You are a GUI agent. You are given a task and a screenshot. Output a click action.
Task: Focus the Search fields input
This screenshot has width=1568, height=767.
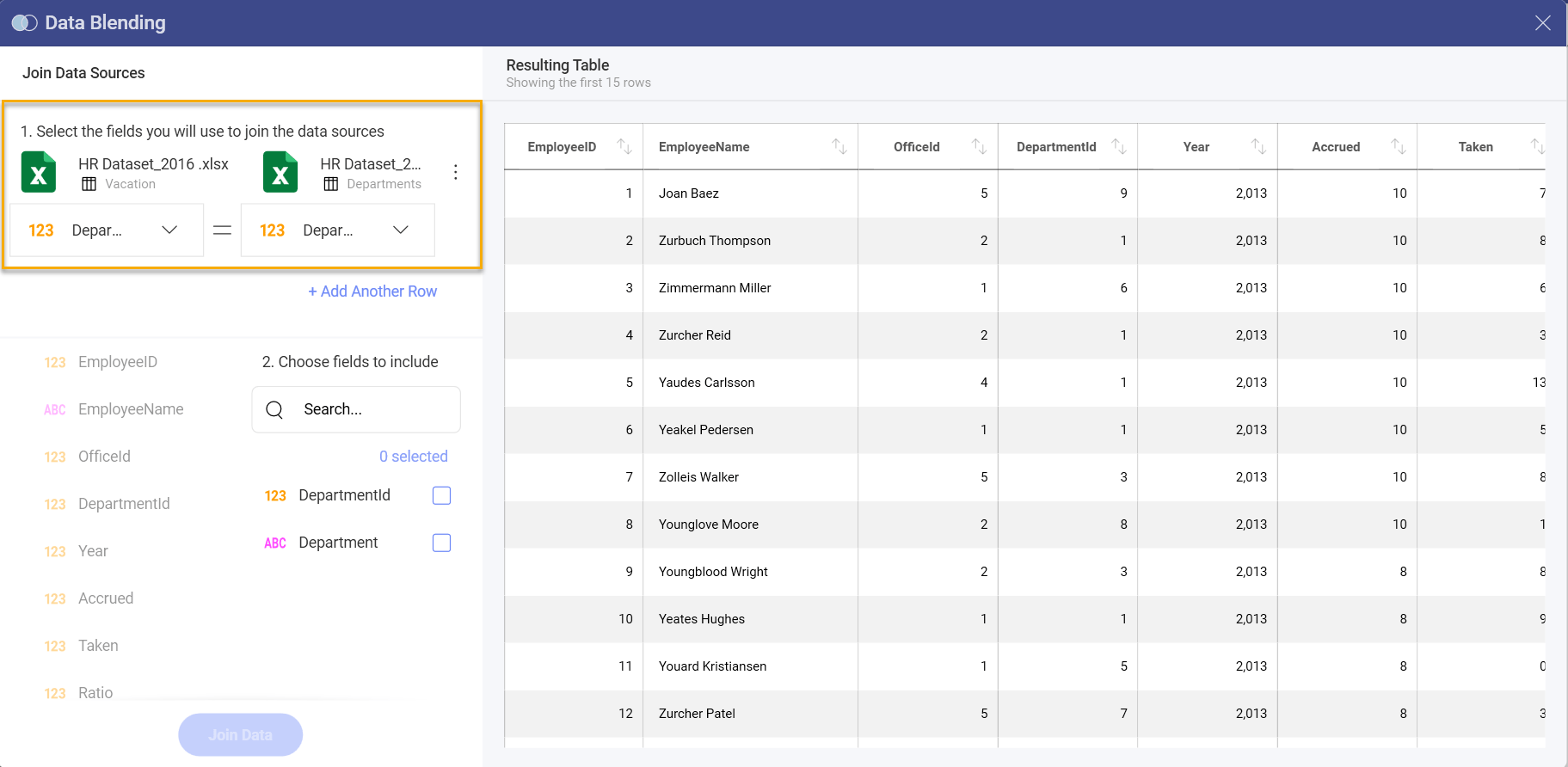(x=356, y=409)
